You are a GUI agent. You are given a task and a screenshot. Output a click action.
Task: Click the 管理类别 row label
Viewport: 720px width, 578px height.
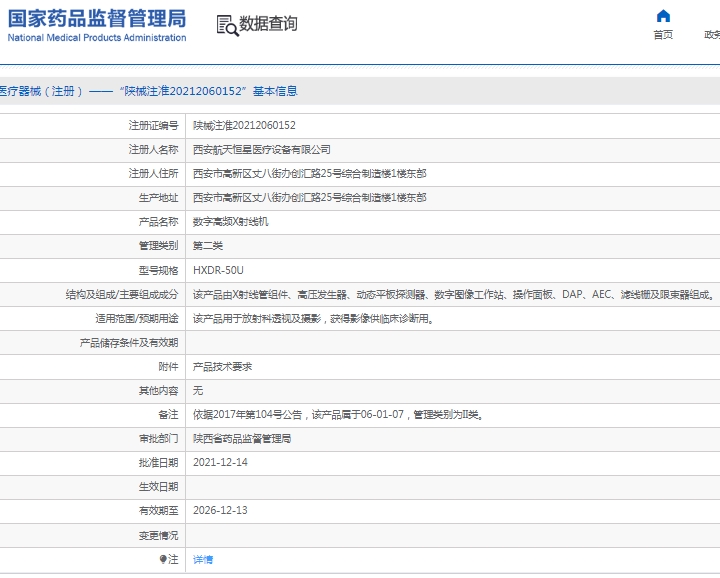(x=158, y=246)
